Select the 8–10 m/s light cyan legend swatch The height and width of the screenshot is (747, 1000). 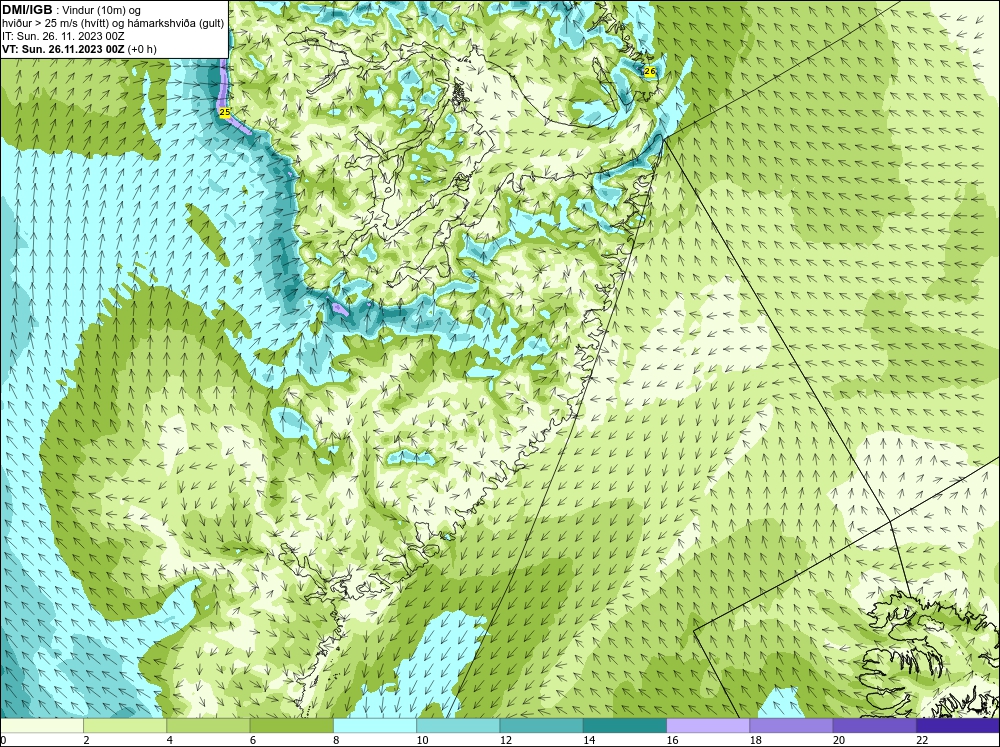(x=375, y=725)
